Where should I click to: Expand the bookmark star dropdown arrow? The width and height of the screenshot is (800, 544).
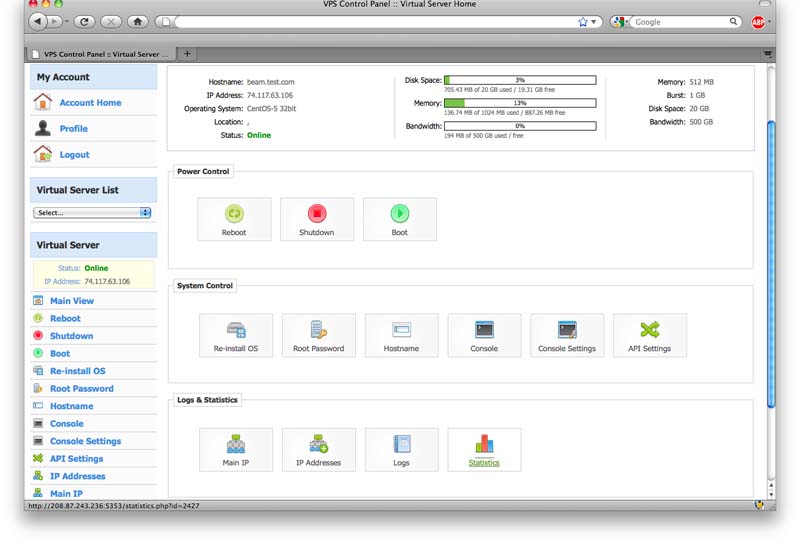click(594, 21)
